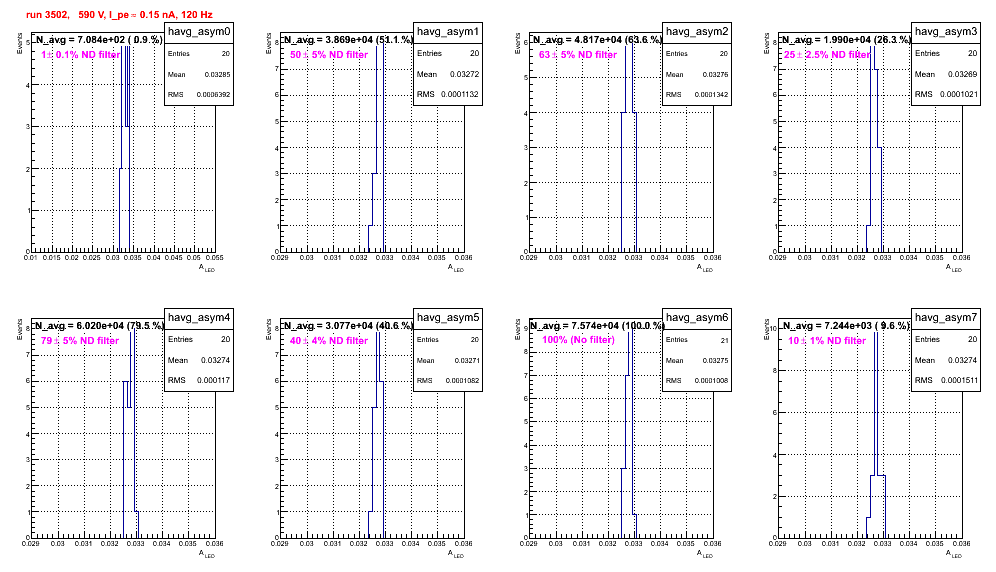Select the havg_asym0 histogram title
Image resolution: width=996 pixels, height=572 pixels.
tap(199, 32)
